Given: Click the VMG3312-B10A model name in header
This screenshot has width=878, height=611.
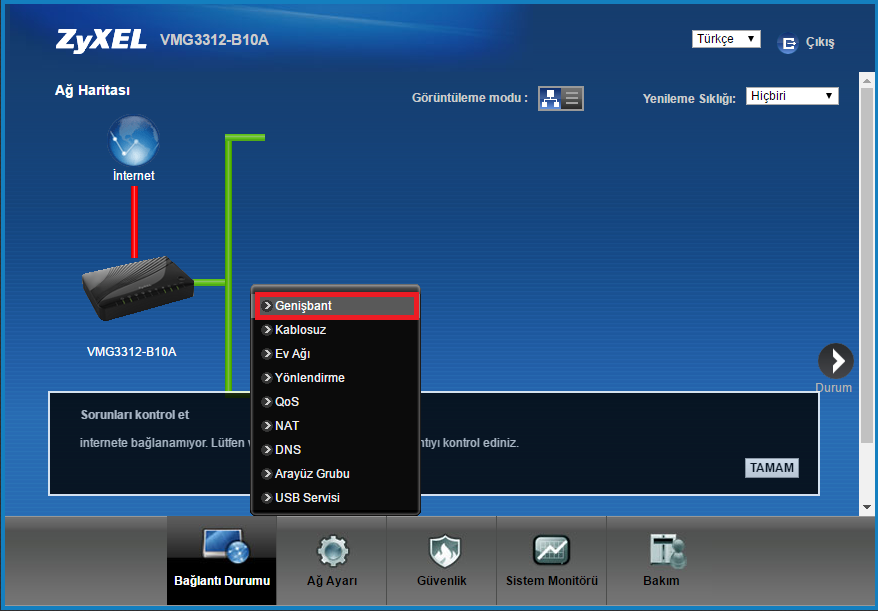Looking at the screenshot, I should [x=214, y=40].
